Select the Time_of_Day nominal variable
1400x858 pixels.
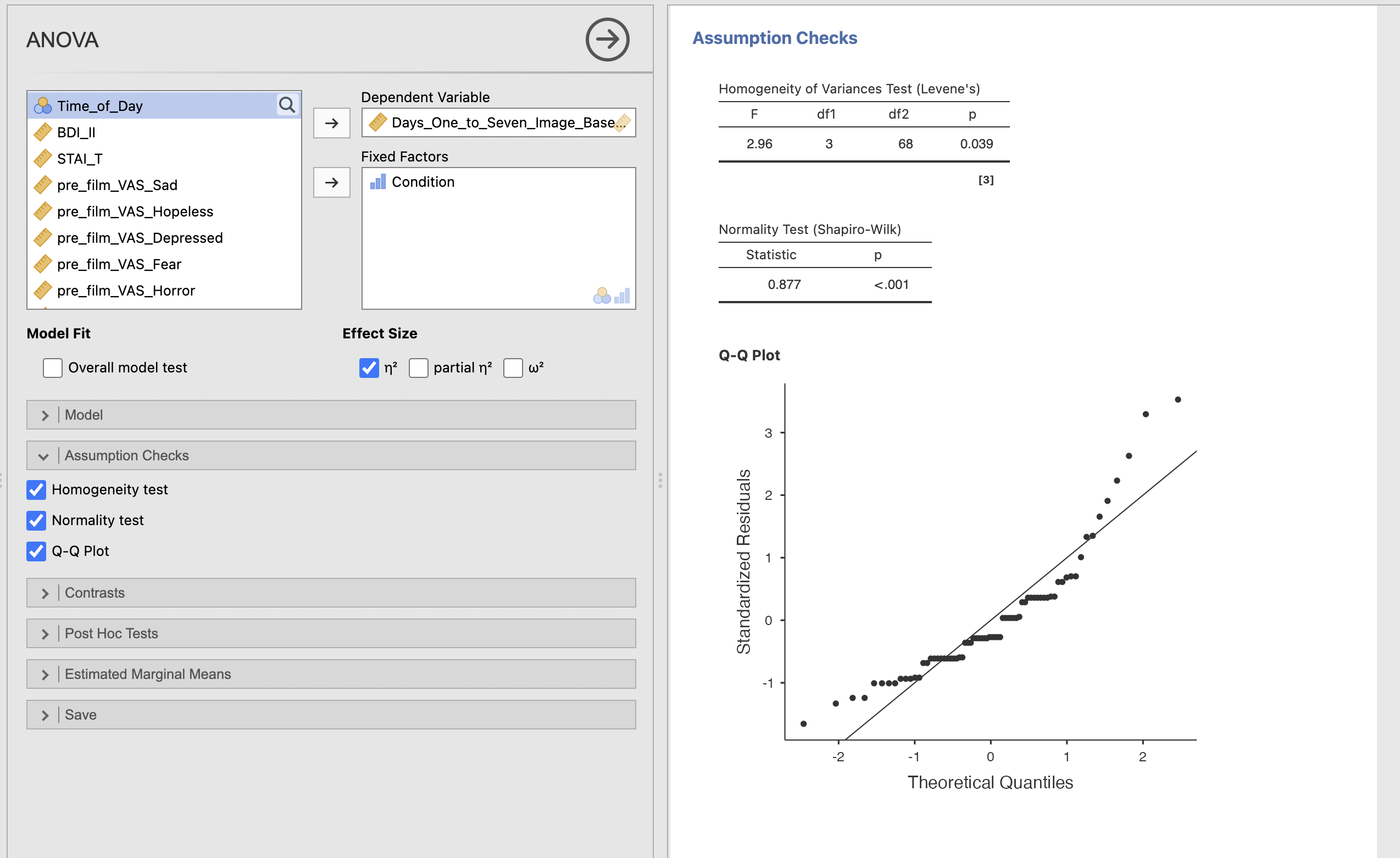[x=164, y=105]
